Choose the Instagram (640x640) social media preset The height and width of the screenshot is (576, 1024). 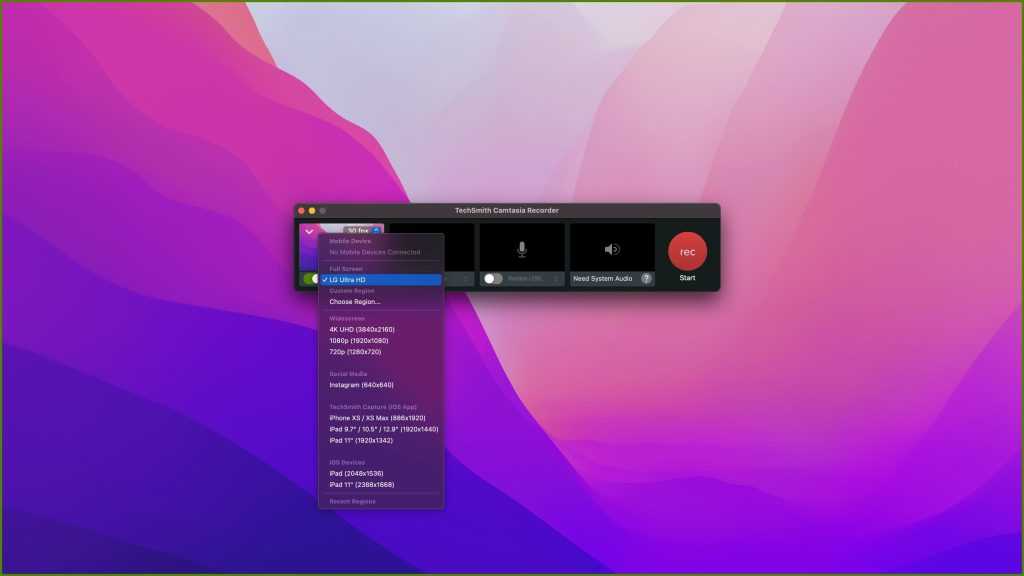360,384
